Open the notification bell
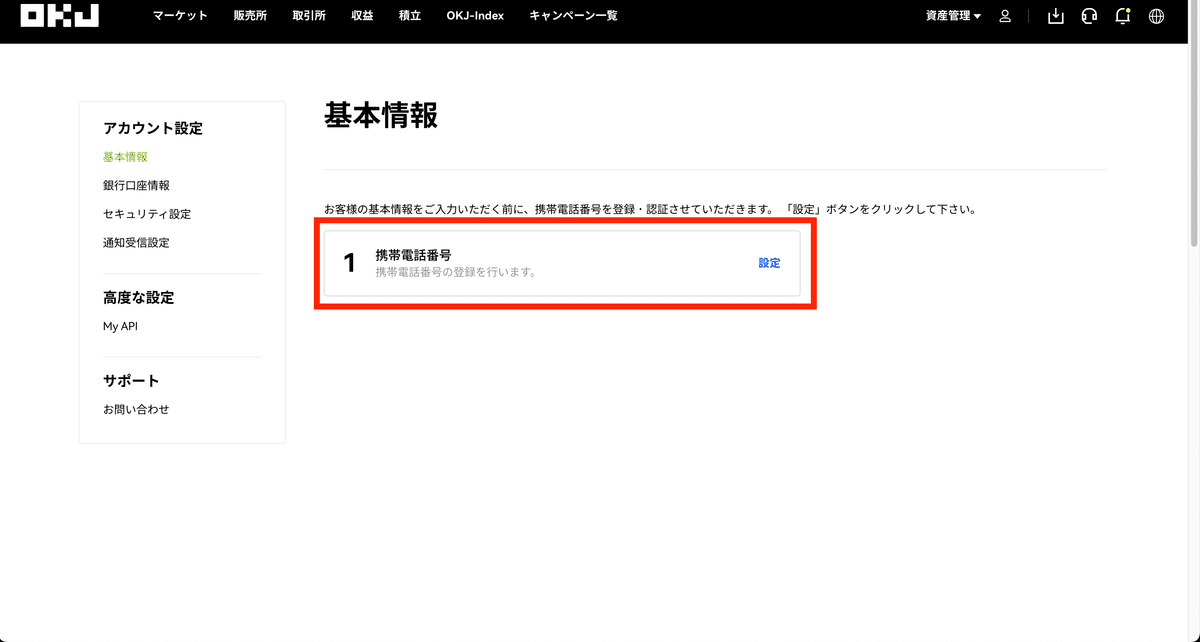The width and height of the screenshot is (1200, 642). pyautogui.click(x=1123, y=16)
